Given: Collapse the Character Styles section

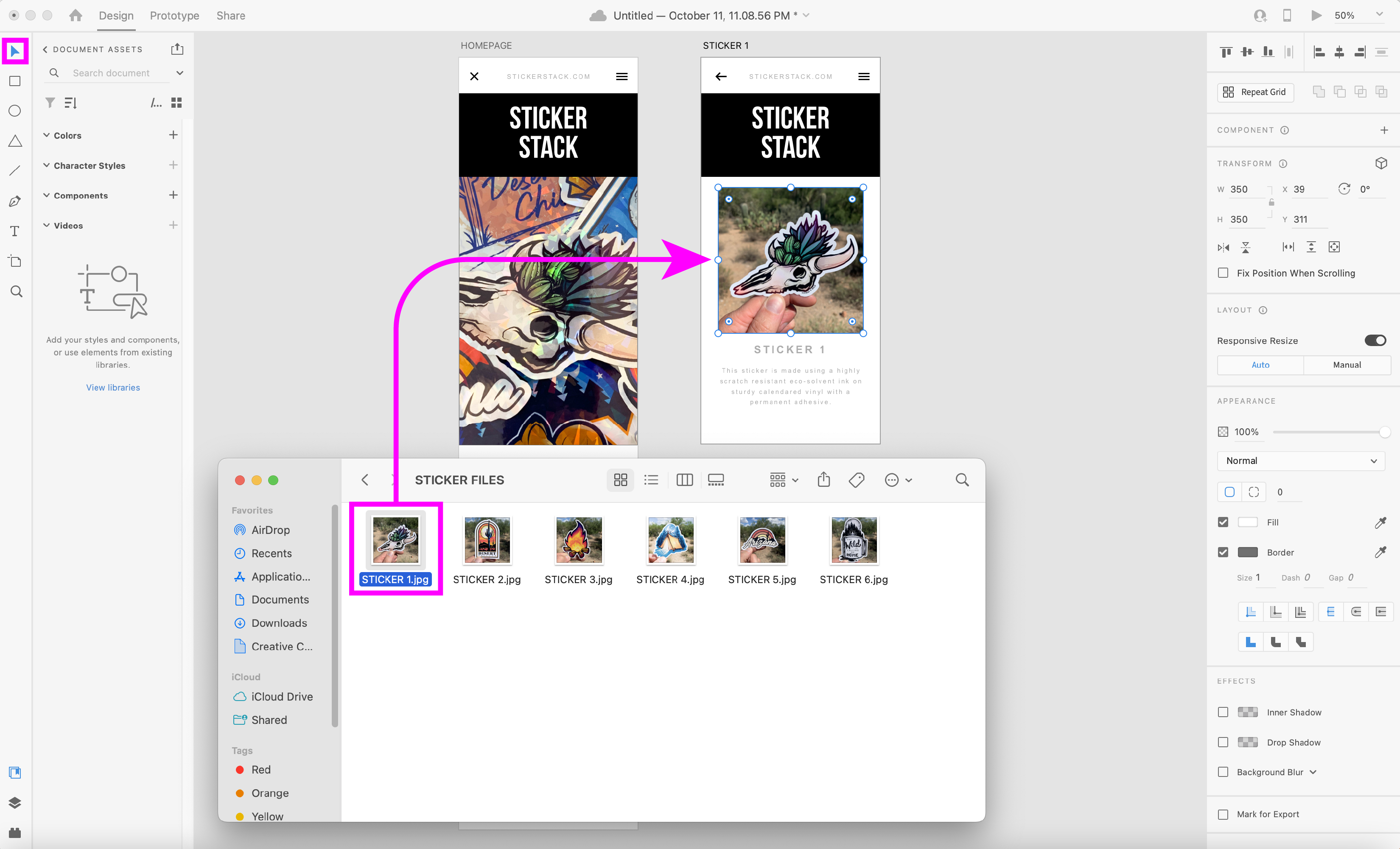Looking at the screenshot, I should point(47,165).
